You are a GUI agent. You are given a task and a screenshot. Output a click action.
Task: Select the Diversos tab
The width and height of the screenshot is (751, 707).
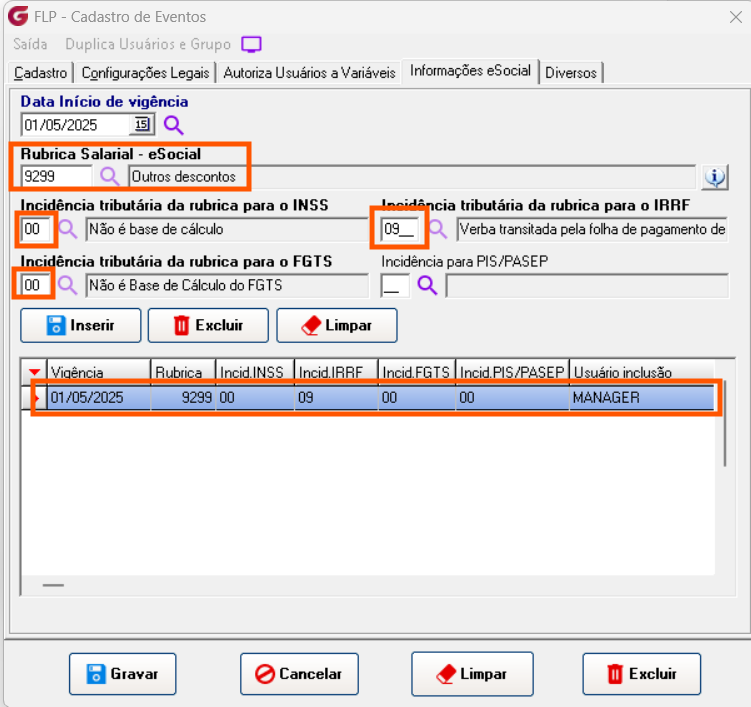[571, 73]
